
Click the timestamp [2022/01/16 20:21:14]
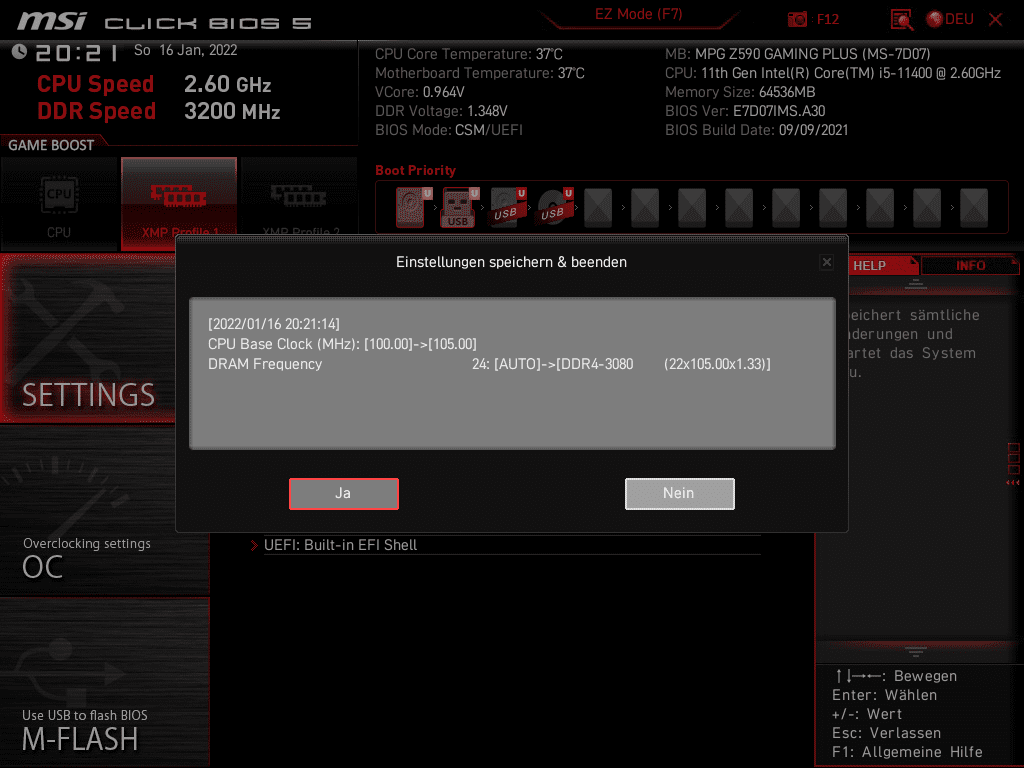(x=274, y=324)
